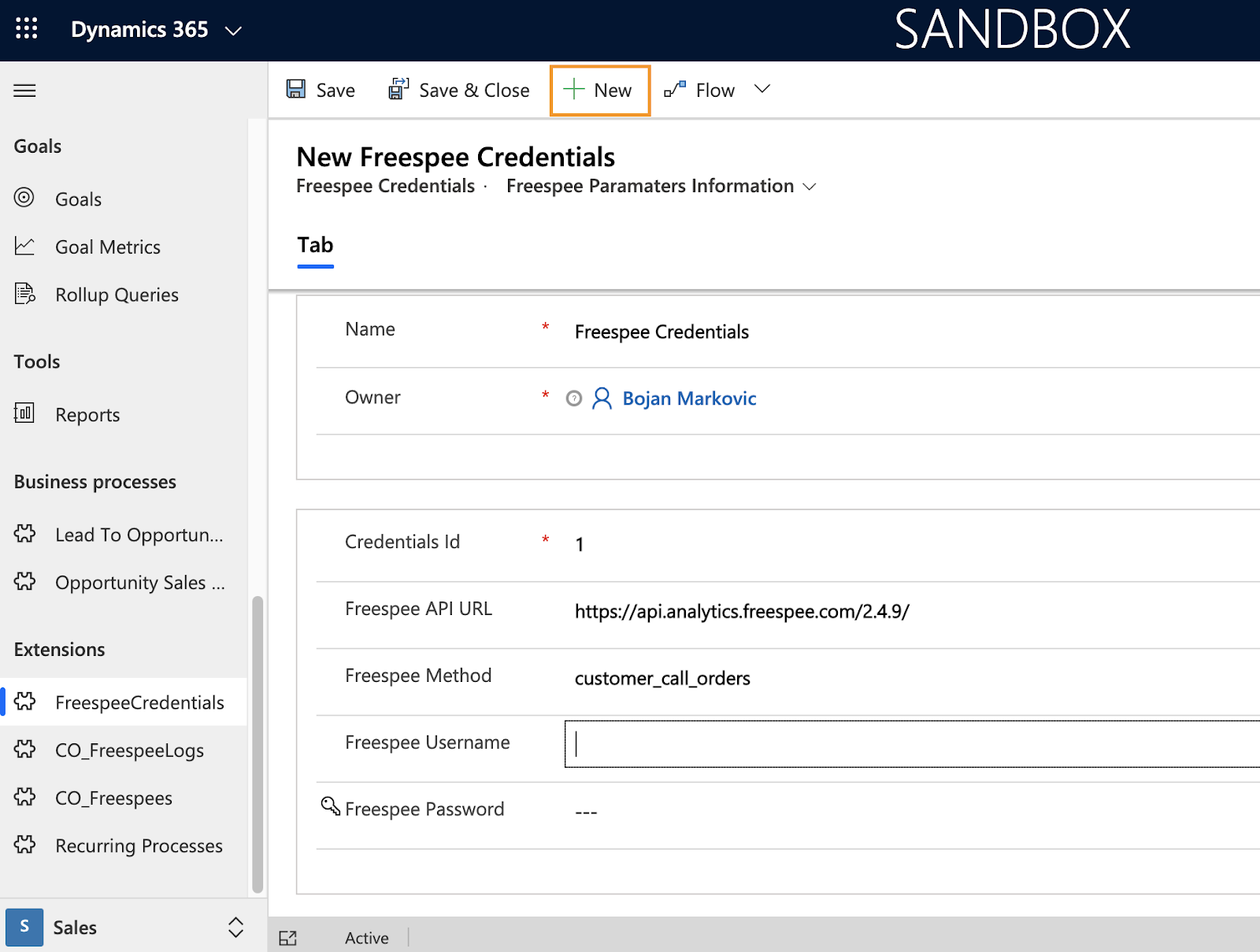Open Goals in sidebar

[x=124, y=199]
